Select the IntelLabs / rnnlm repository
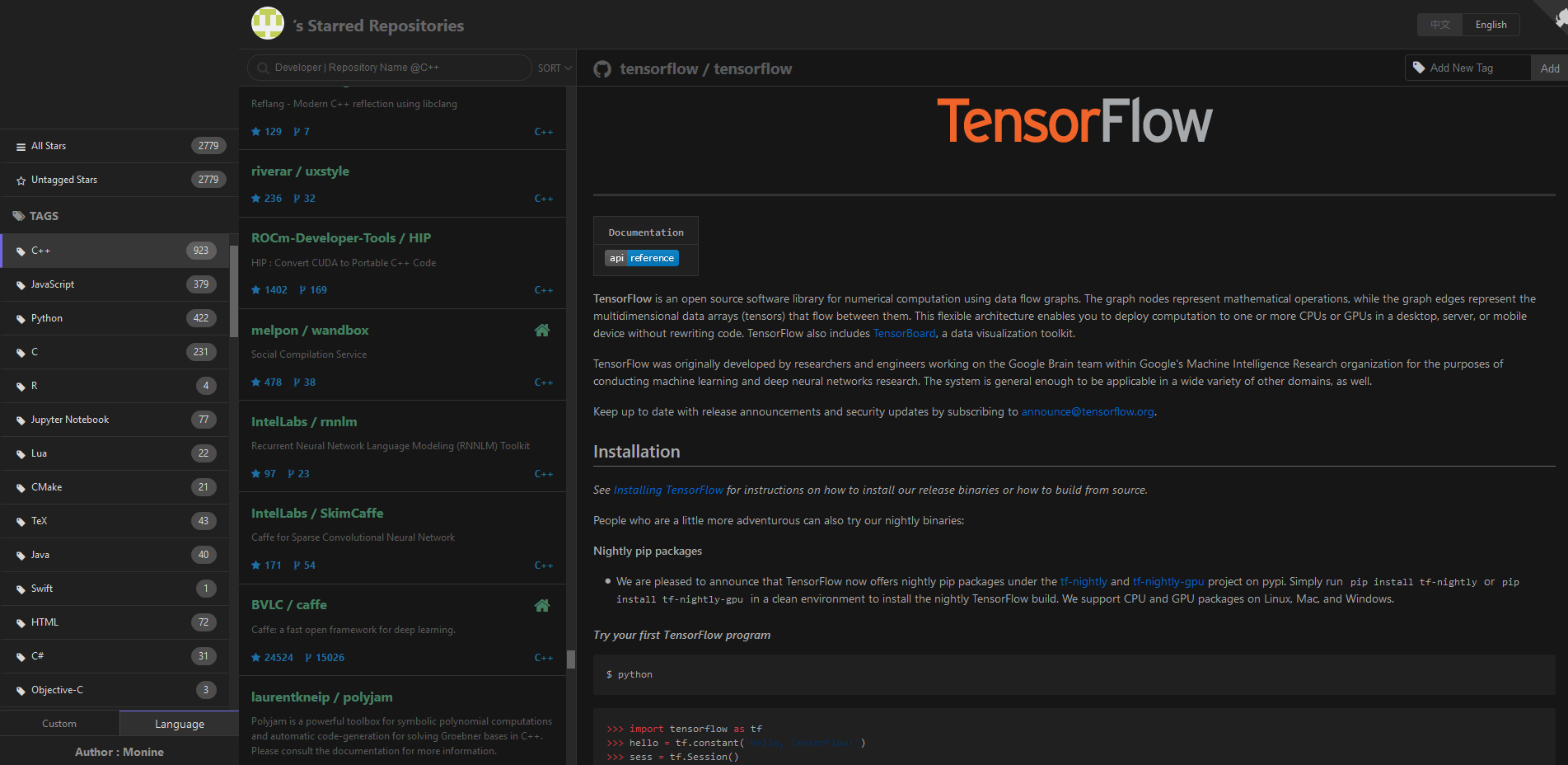This screenshot has width=1568, height=765. click(304, 422)
